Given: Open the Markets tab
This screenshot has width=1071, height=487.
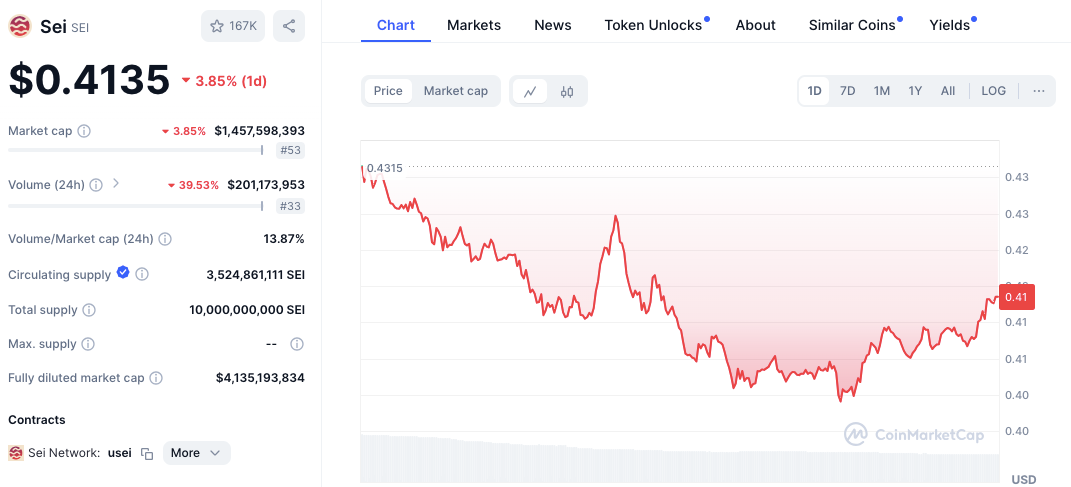Looking at the screenshot, I should tap(474, 25).
